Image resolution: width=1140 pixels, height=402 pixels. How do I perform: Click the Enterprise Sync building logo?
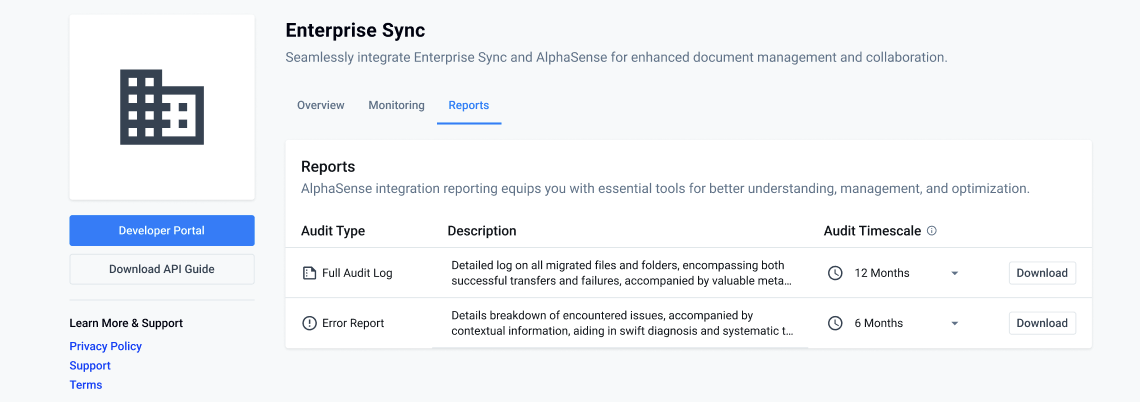[162, 108]
